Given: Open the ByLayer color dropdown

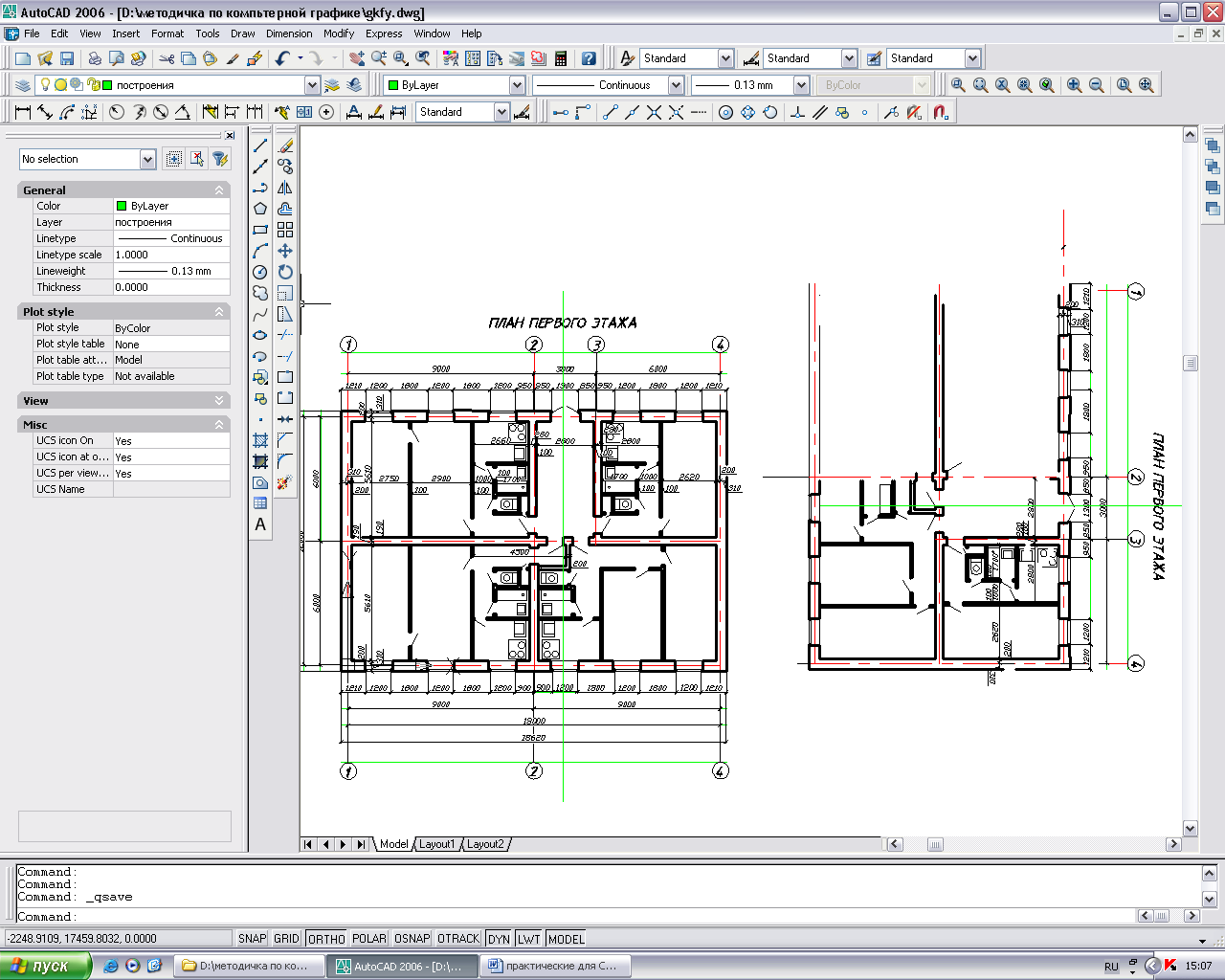Looking at the screenshot, I should click(517, 85).
